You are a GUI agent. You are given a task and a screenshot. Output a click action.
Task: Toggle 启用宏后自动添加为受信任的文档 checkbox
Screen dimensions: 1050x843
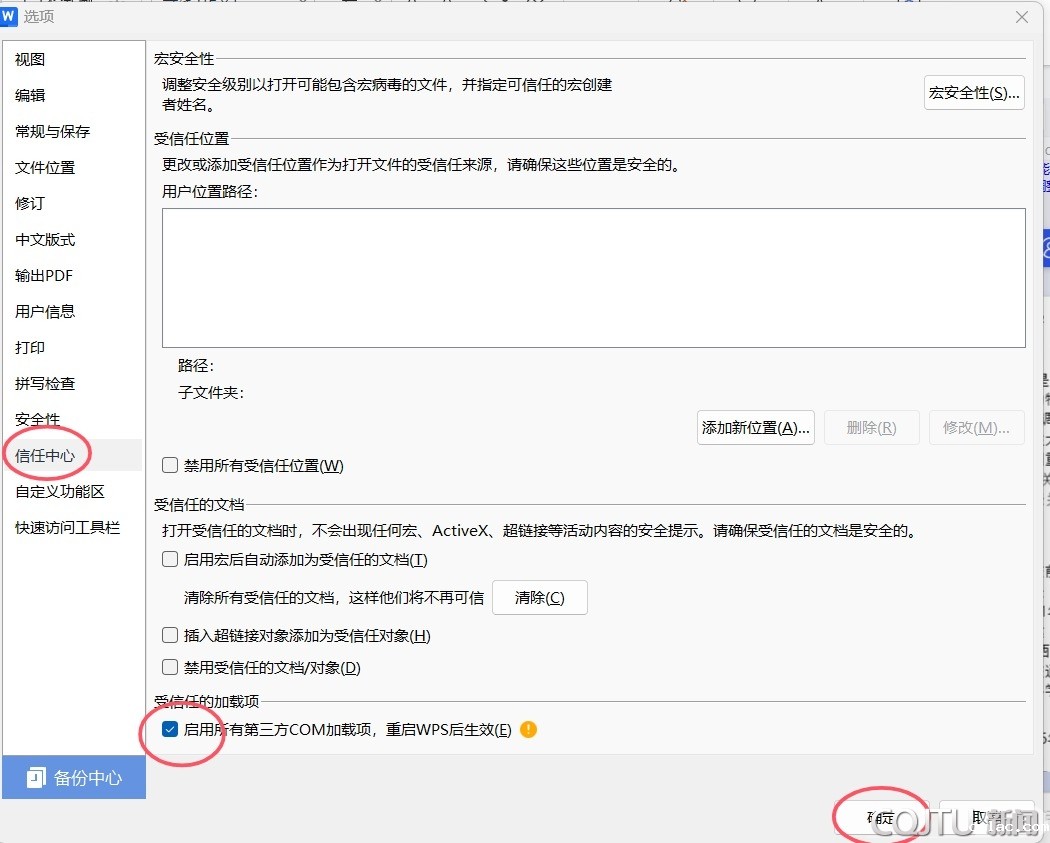tap(170, 560)
